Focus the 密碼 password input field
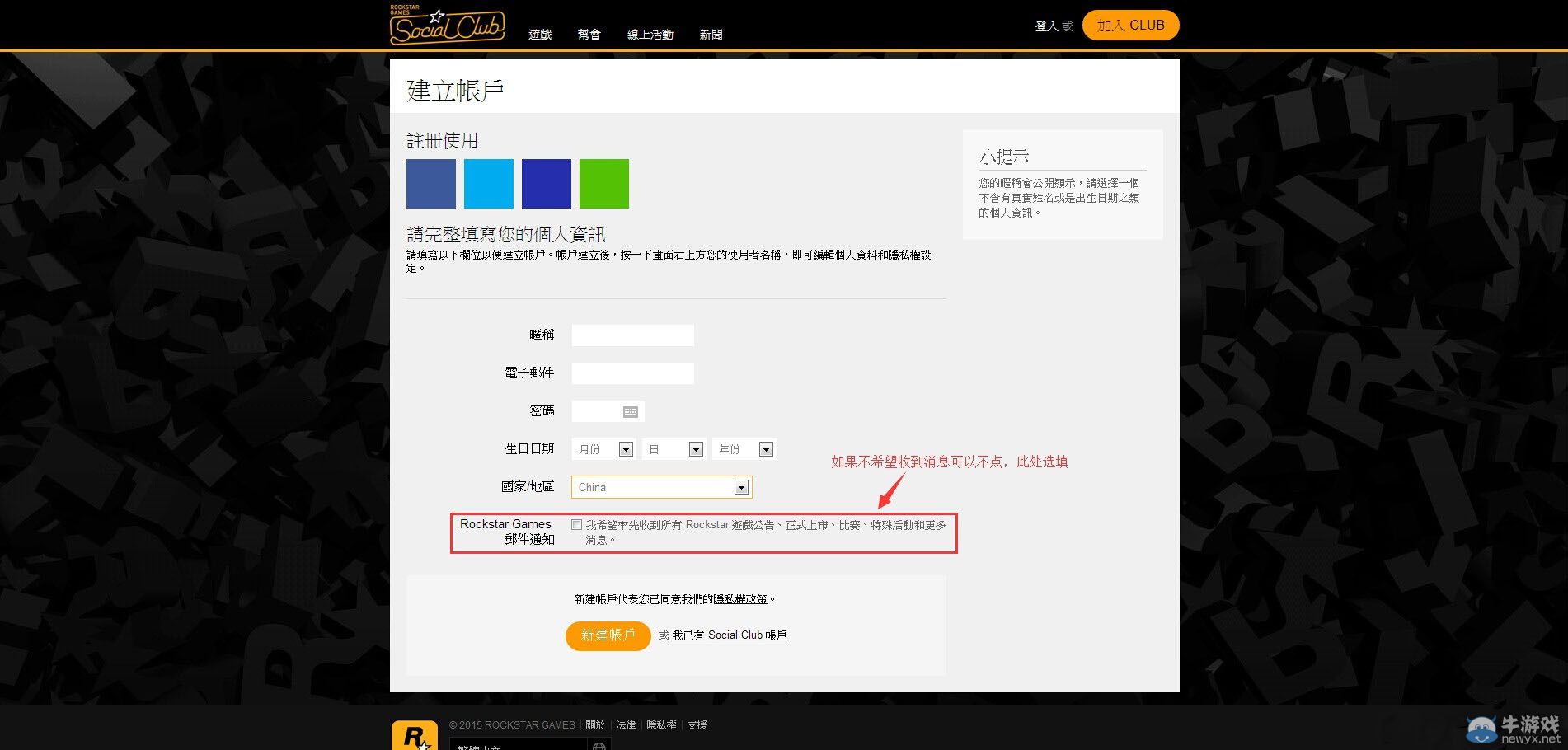The height and width of the screenshot is (750, 1568). point(608,411)
